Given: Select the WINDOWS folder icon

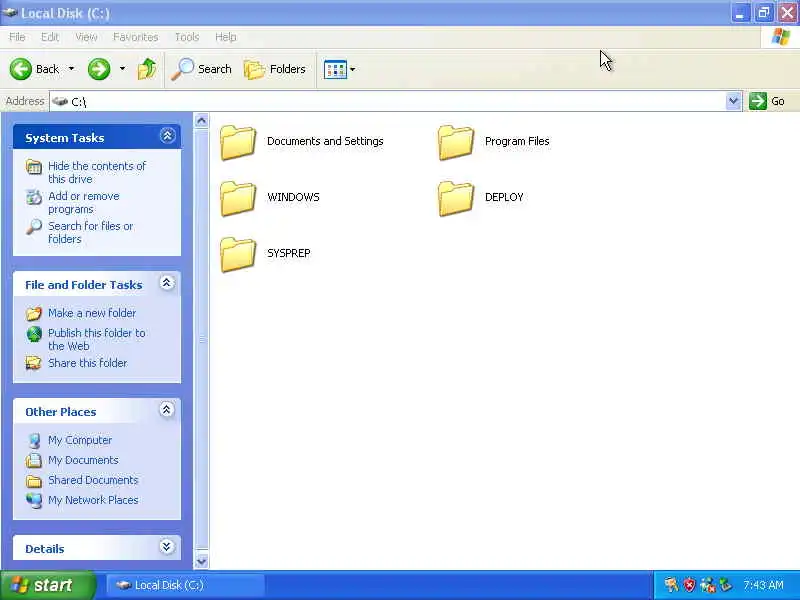Looking at the screenshot, I should (x=238, y=198).
